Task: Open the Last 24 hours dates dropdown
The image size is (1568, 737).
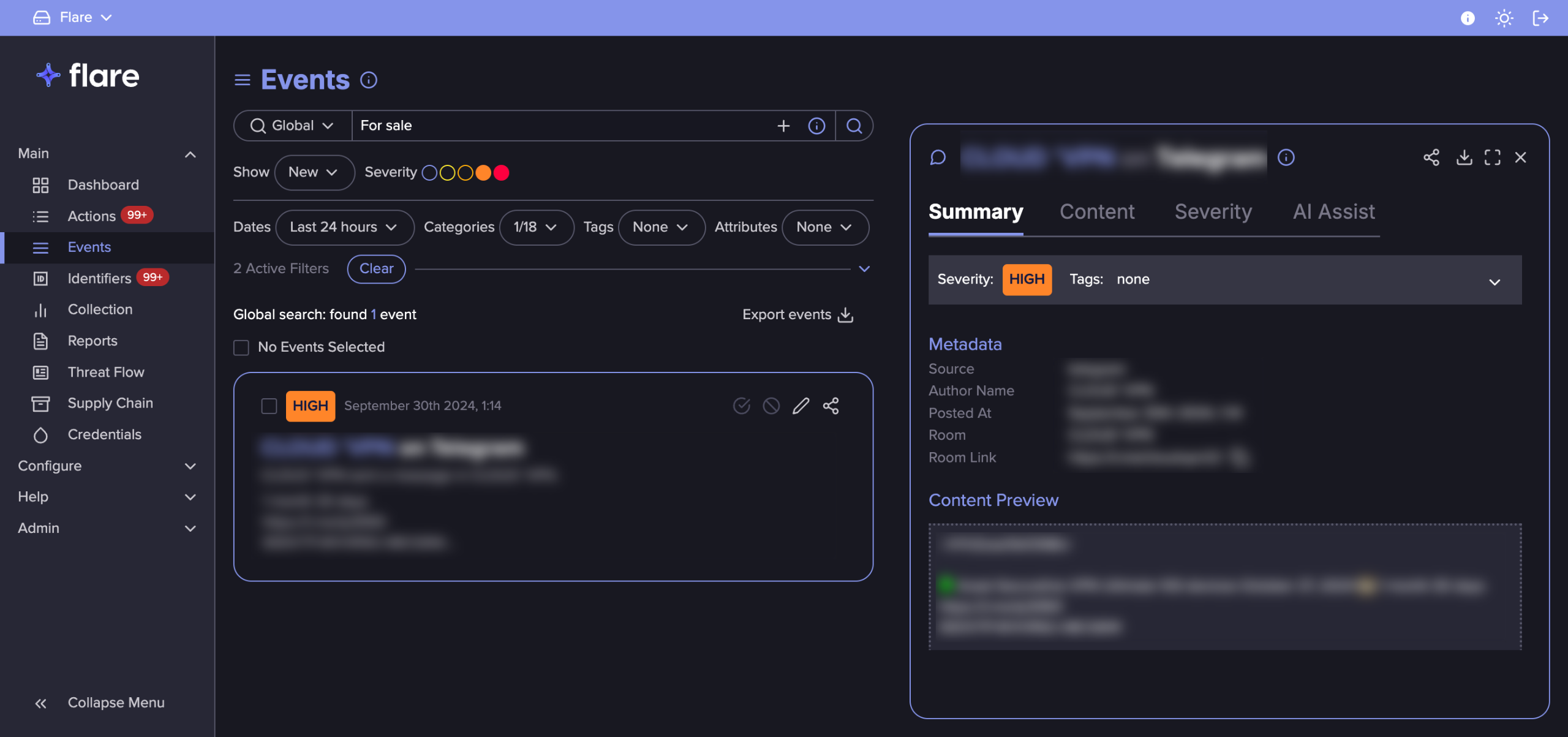Action: pos(344,227)
